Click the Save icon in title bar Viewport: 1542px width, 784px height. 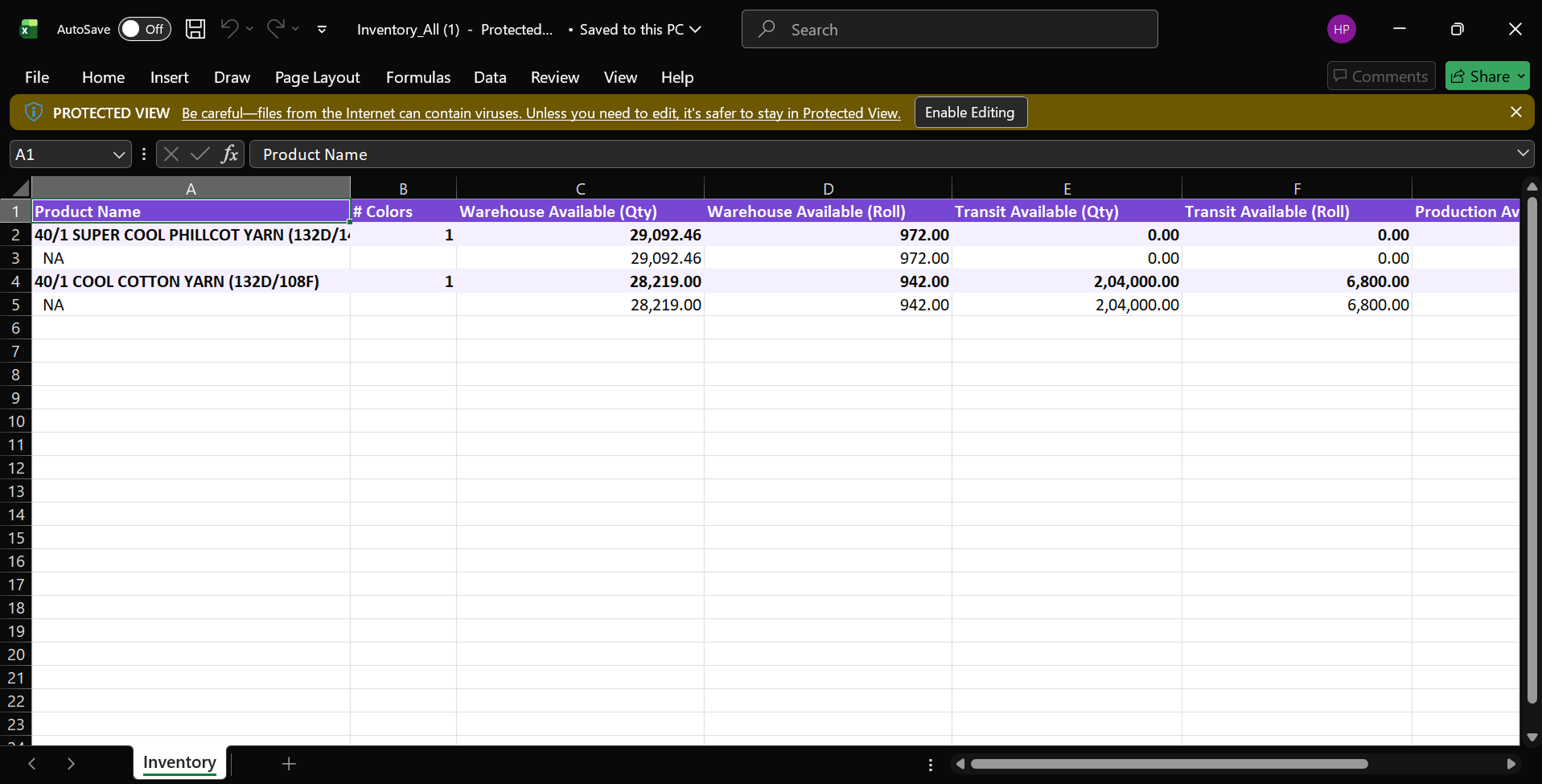195,29
